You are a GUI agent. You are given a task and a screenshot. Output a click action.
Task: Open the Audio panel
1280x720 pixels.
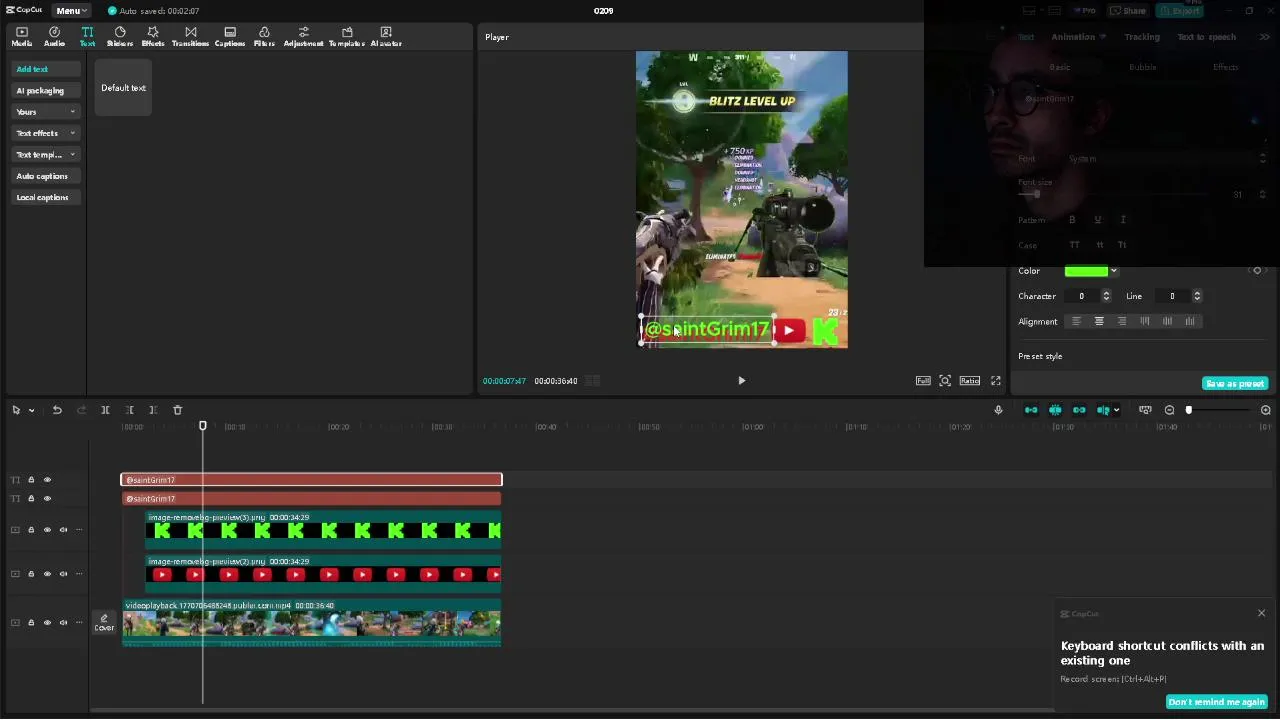[54, 37]
